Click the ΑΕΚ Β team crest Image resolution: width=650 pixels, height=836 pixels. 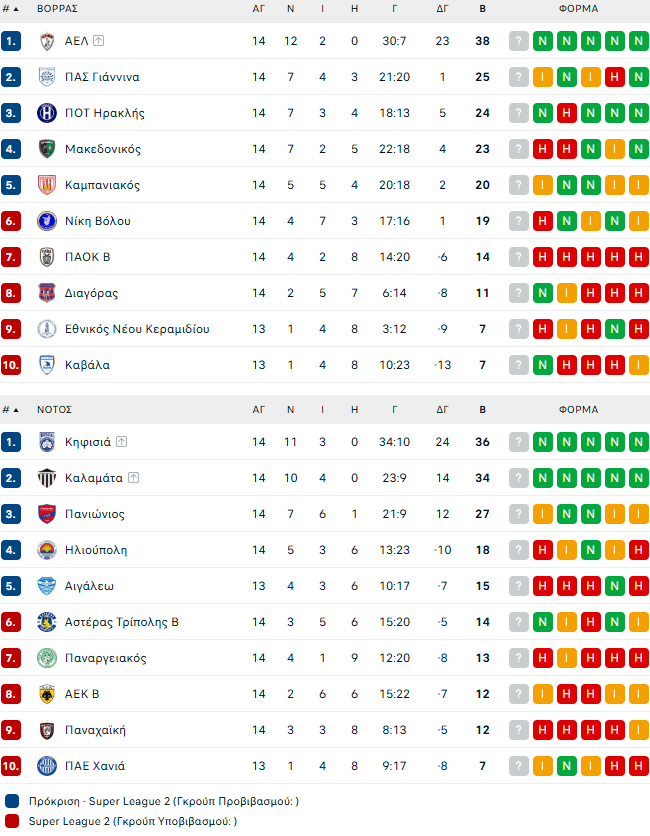point(46,694)
